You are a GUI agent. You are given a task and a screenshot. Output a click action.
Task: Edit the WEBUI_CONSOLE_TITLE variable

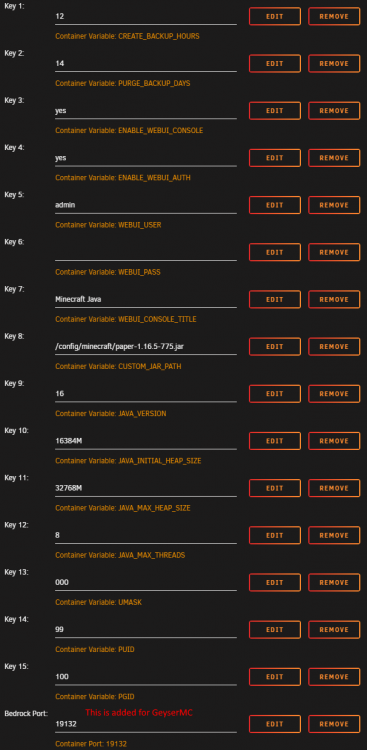tap(275, 299)
